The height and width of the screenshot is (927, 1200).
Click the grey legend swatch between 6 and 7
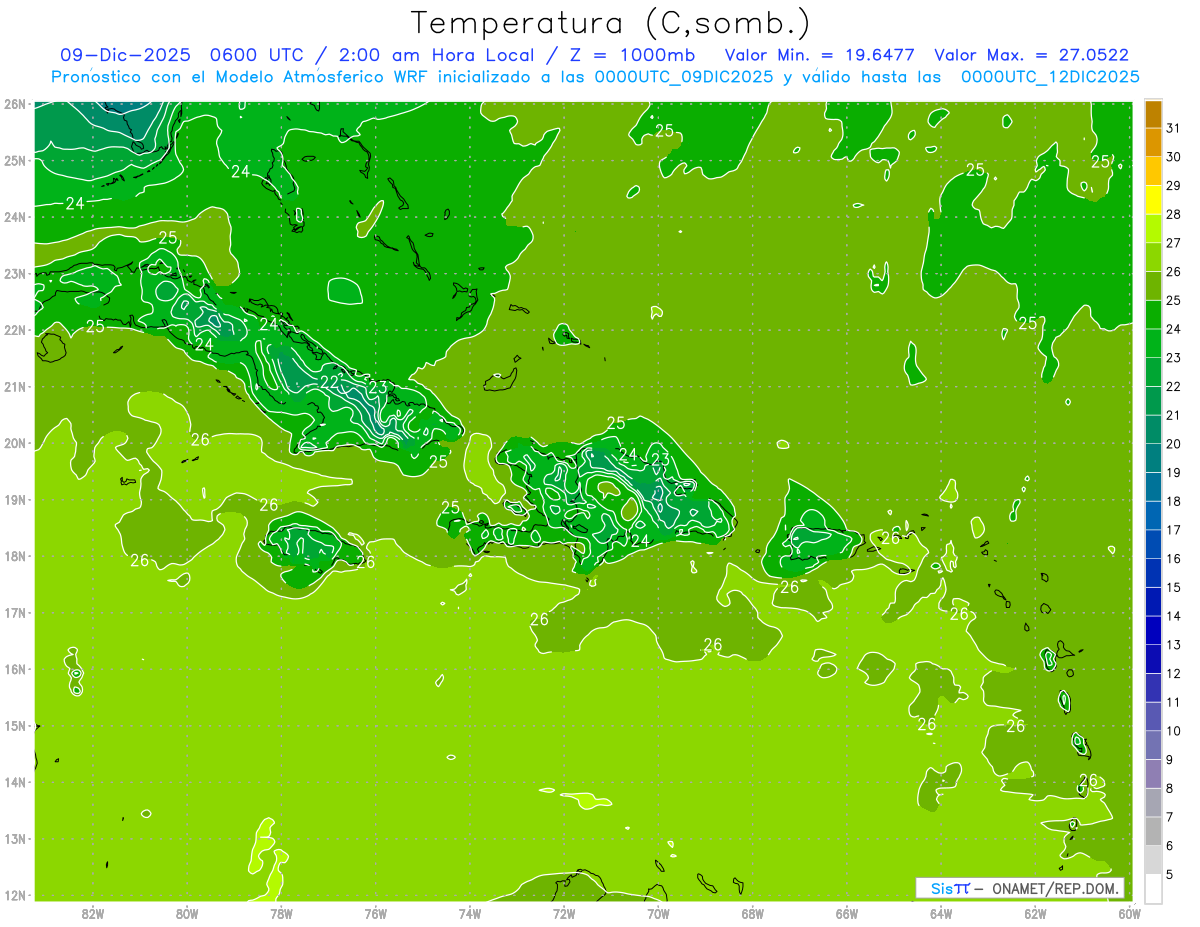[1153, 831]
